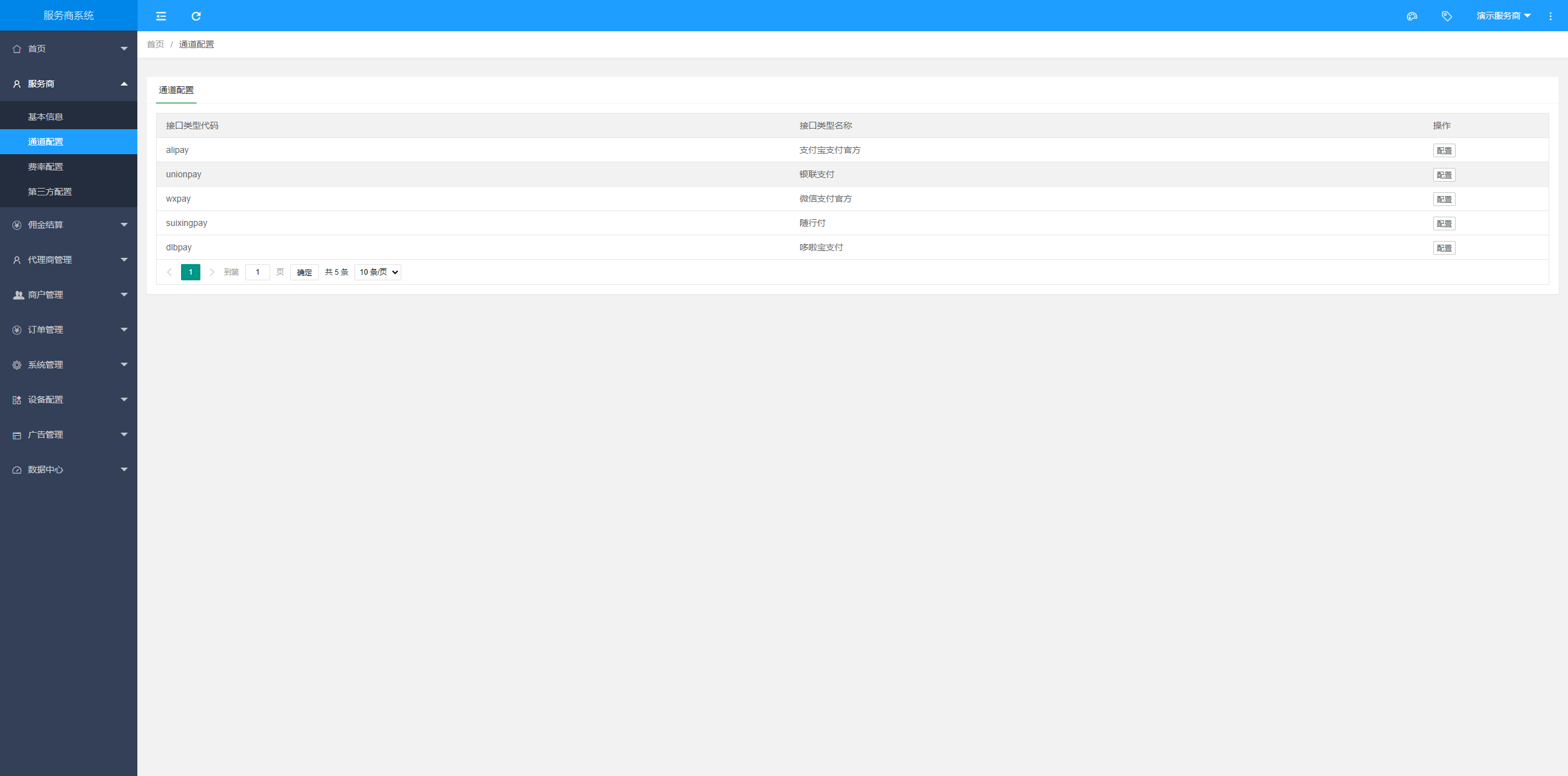Screen dimensions: 1568x776
Task: Click the refresh icon in top bar
Action: (196, 16)
